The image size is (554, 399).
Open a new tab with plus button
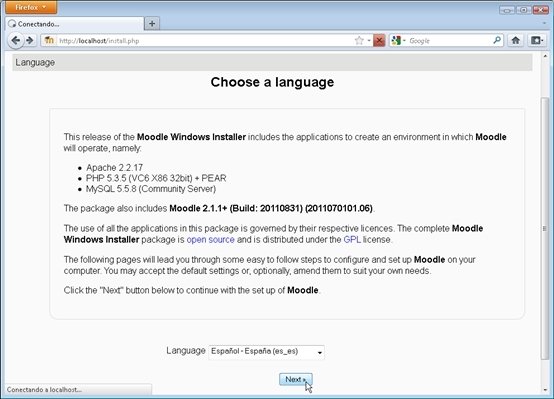point(152,24)
